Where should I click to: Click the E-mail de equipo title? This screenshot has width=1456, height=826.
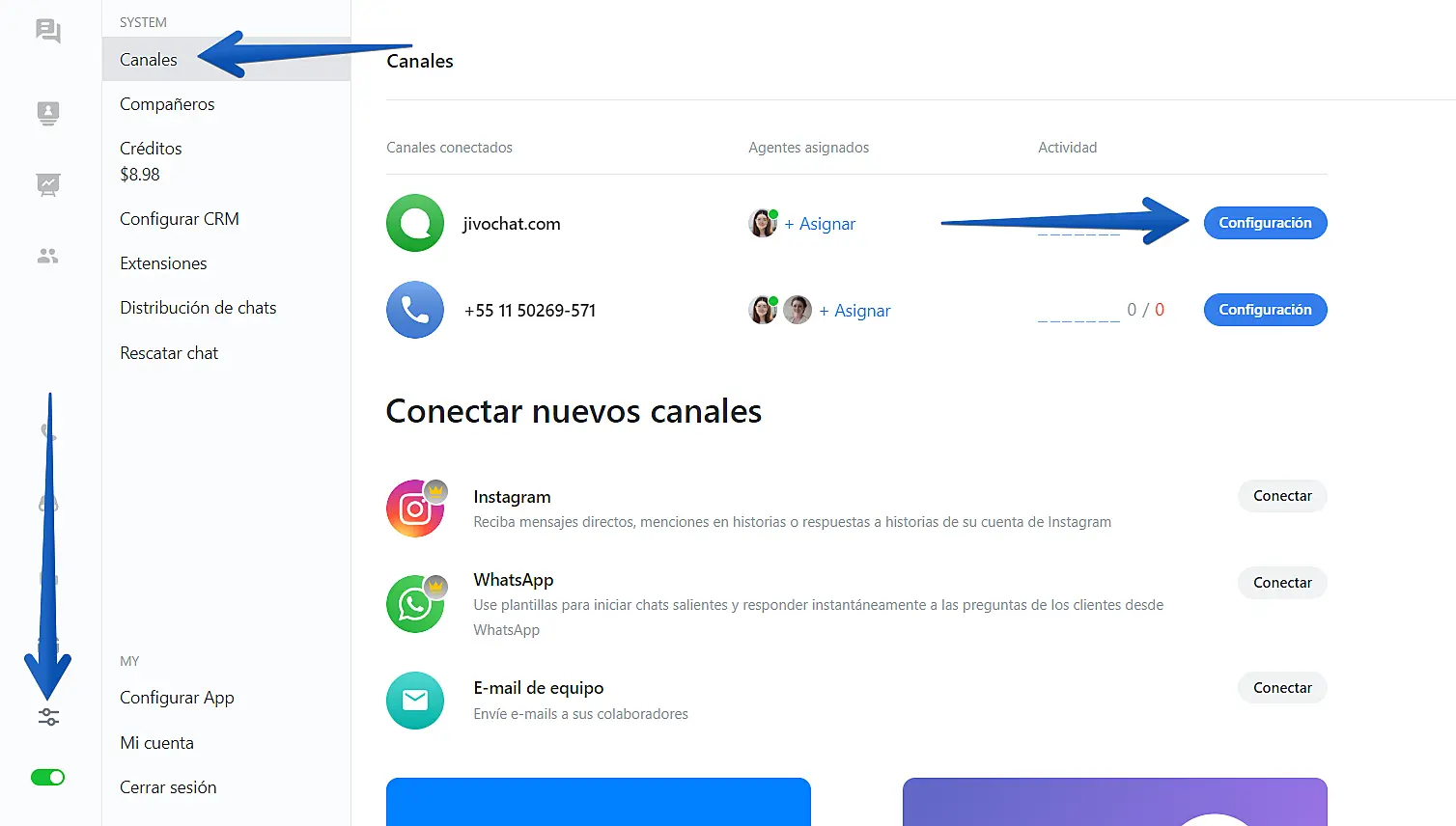539,688
